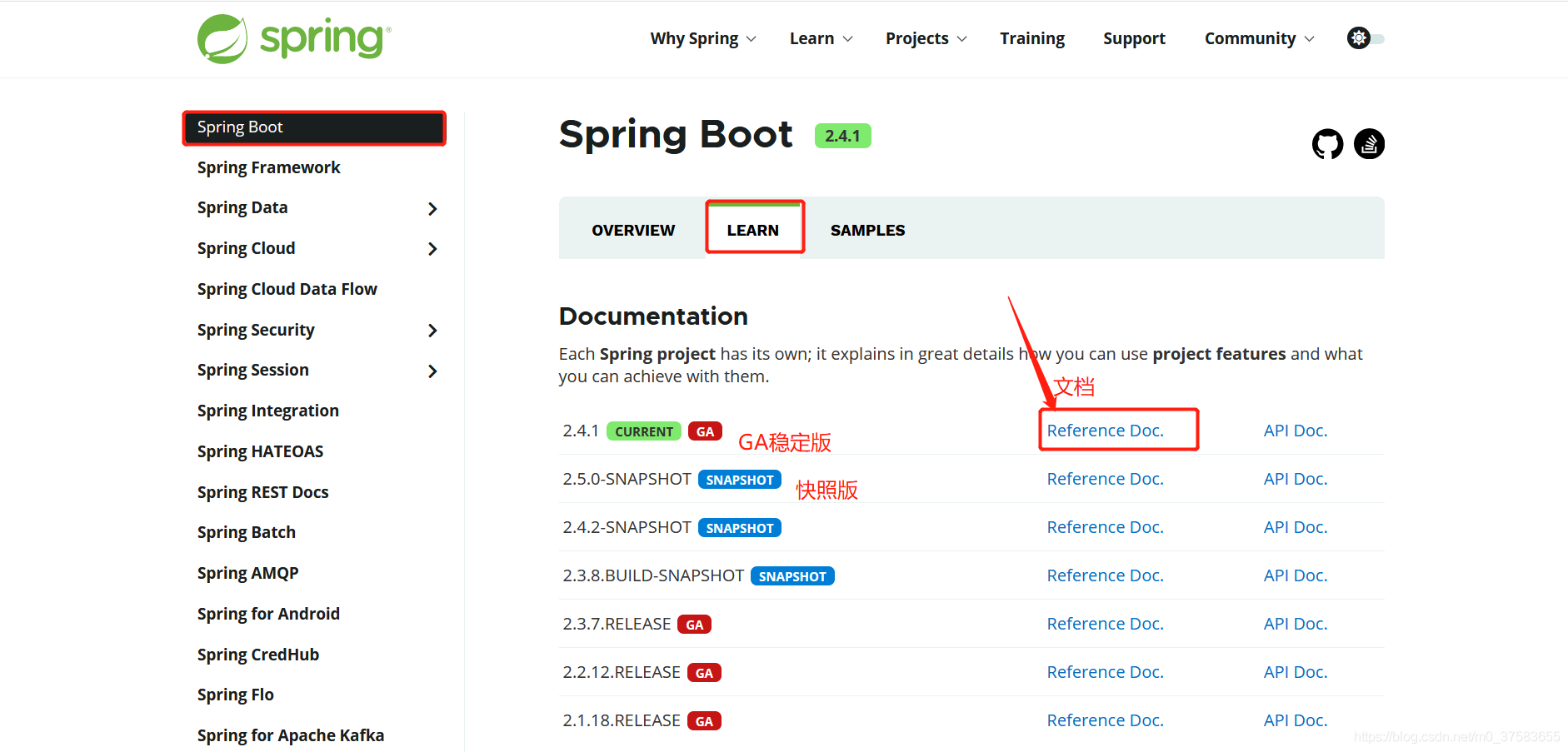
Task: Select Spring Cloud in the sidebar
Action: (246, 248)
